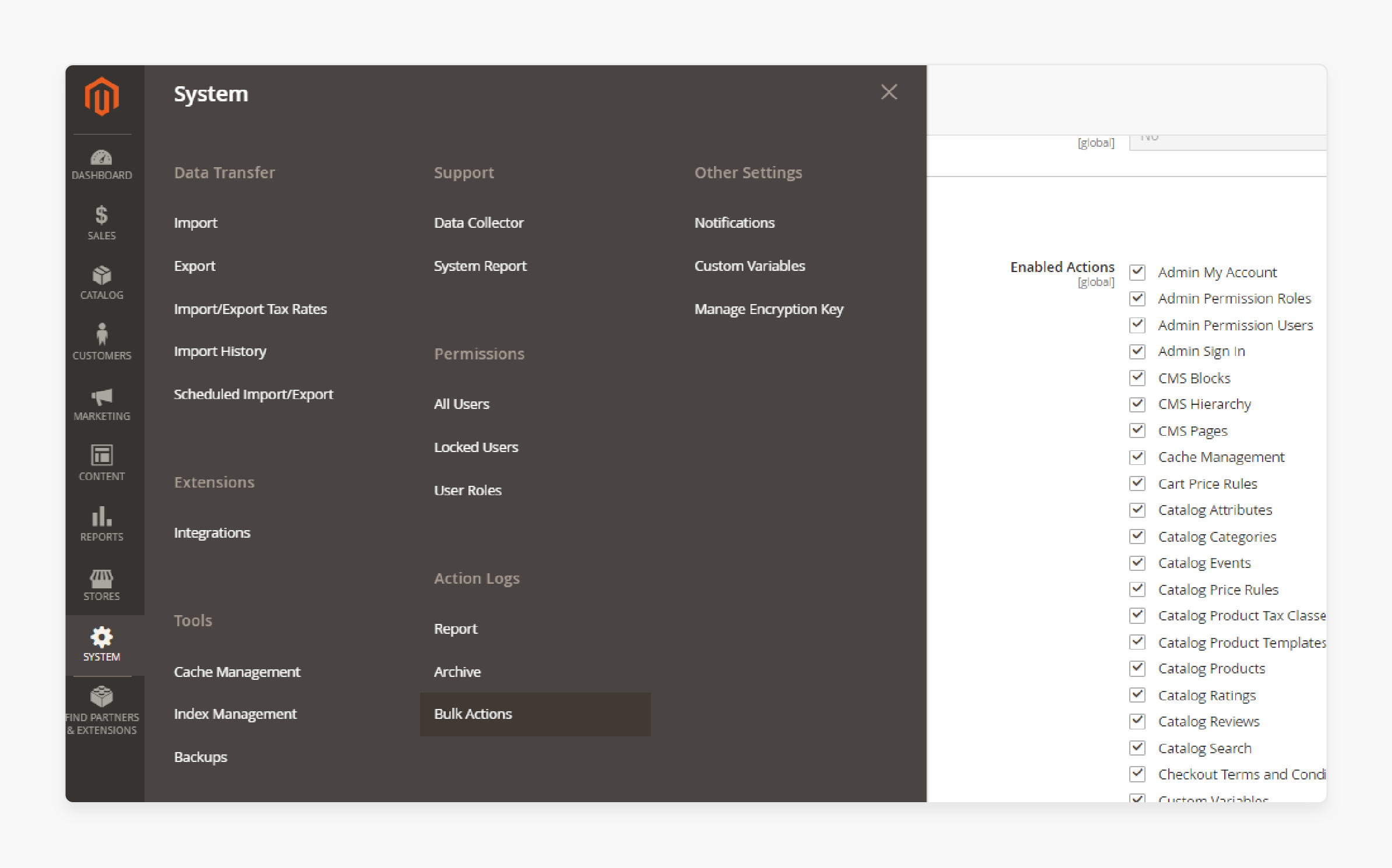
Task: Open Import under Data Transfer
Action: [x=196, y=223]
